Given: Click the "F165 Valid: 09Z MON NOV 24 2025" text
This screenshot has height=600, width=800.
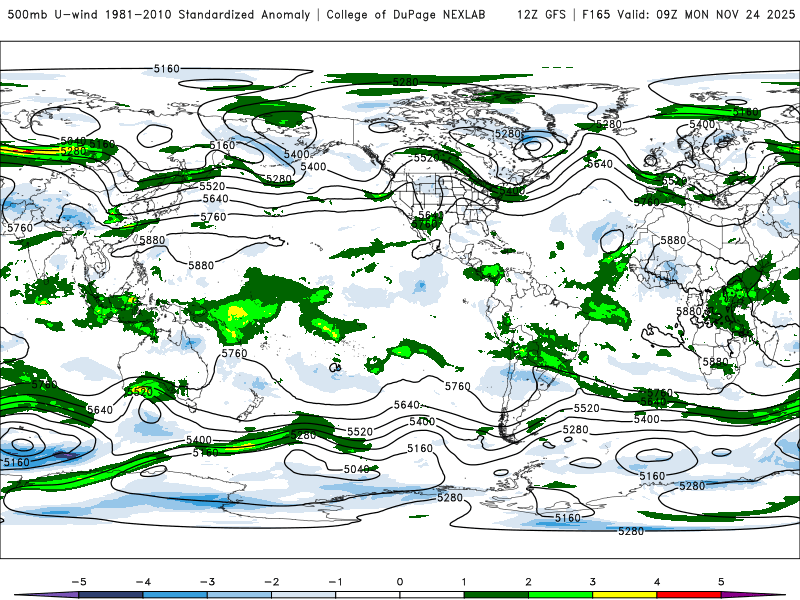Looking at the screenshot, I should click(688, 14).
